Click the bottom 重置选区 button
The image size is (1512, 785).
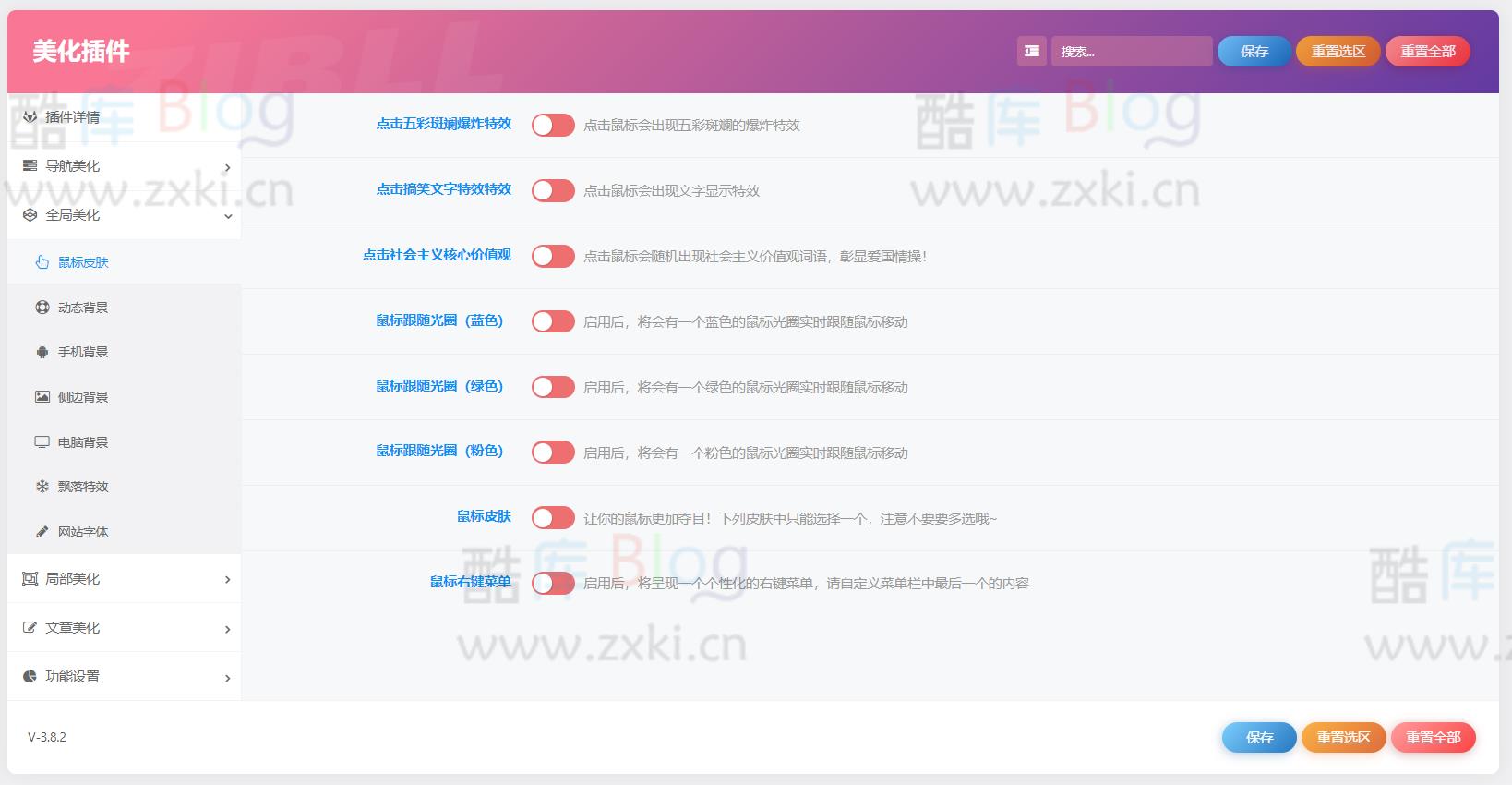(x=1343, y=738)
